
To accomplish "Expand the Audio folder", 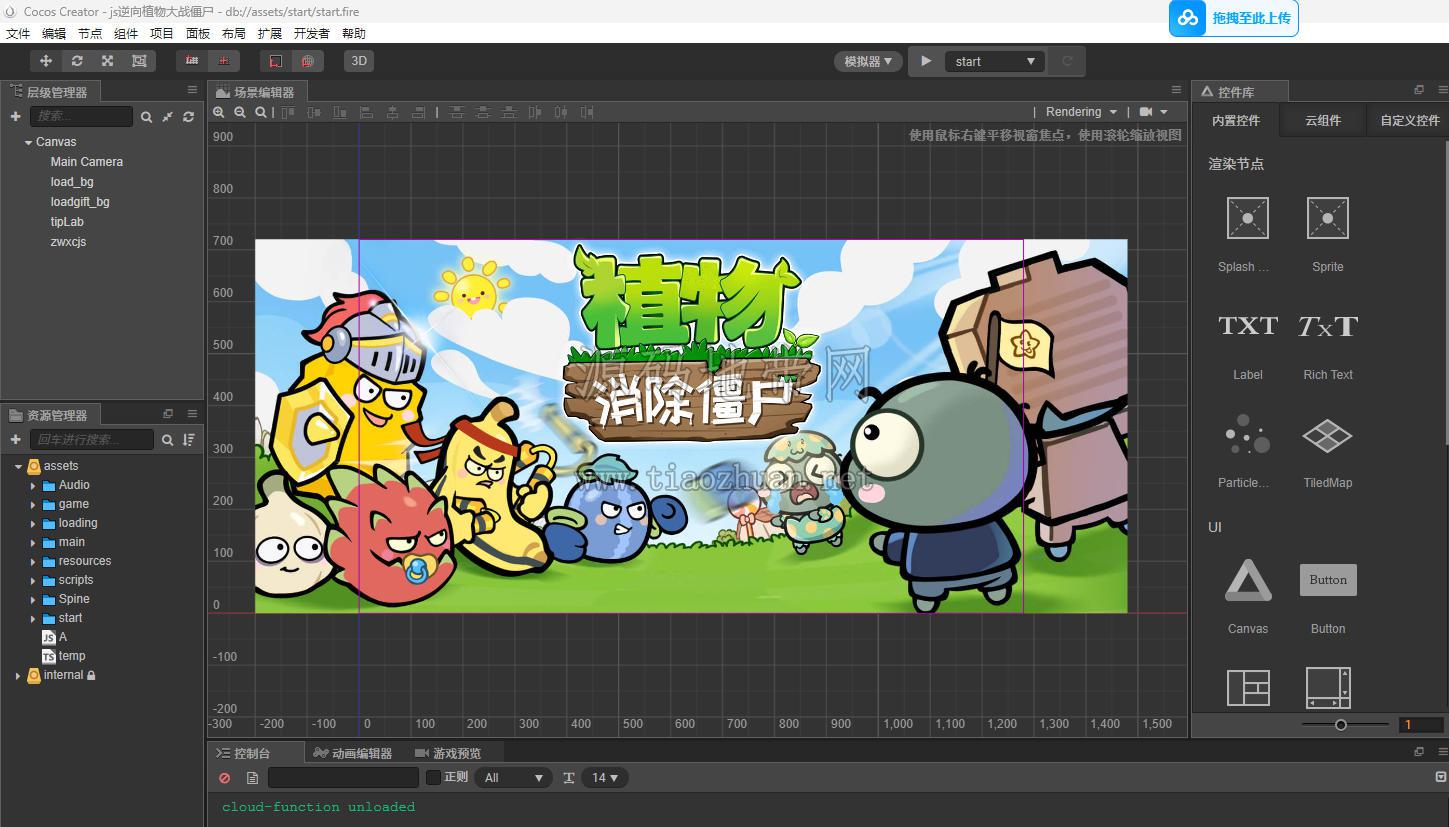I will coord(33,485).
